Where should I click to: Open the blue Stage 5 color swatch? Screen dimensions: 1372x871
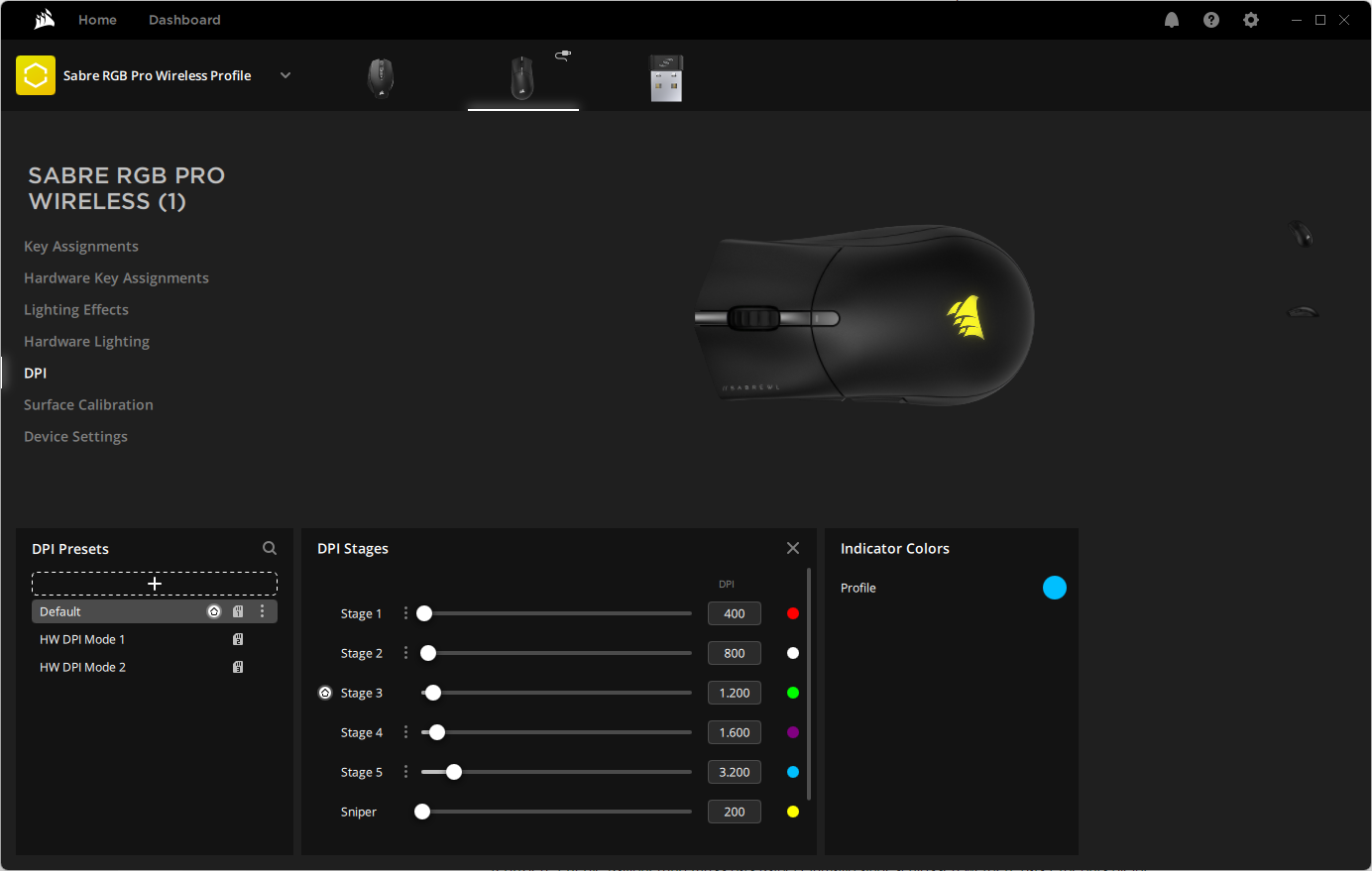tap(793, 772)
